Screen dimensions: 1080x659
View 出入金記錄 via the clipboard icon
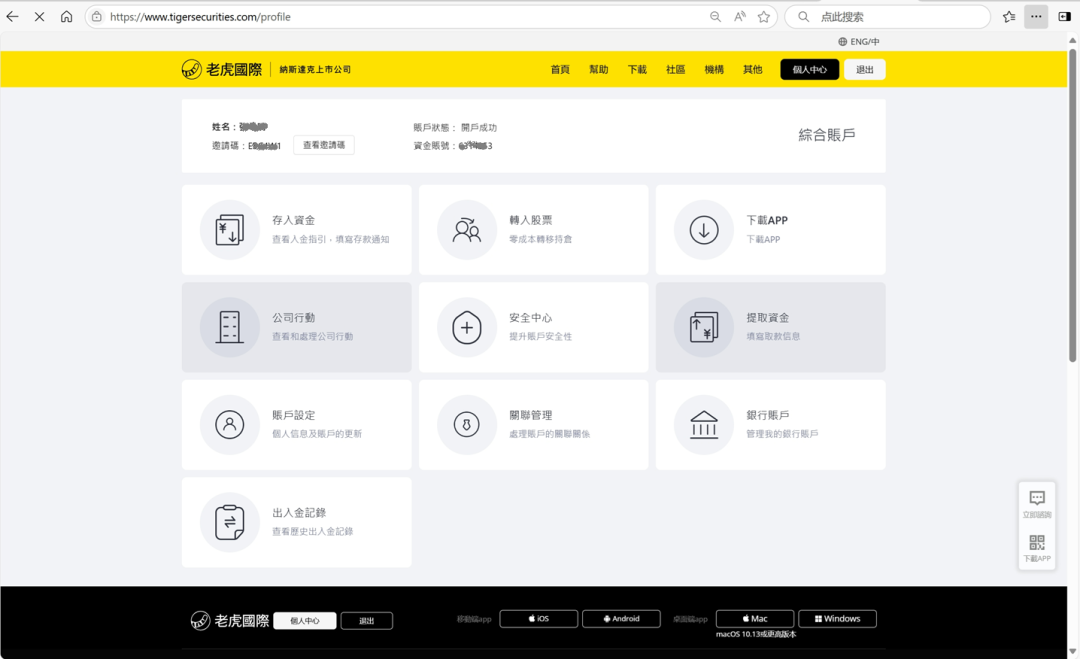[230, 521]
